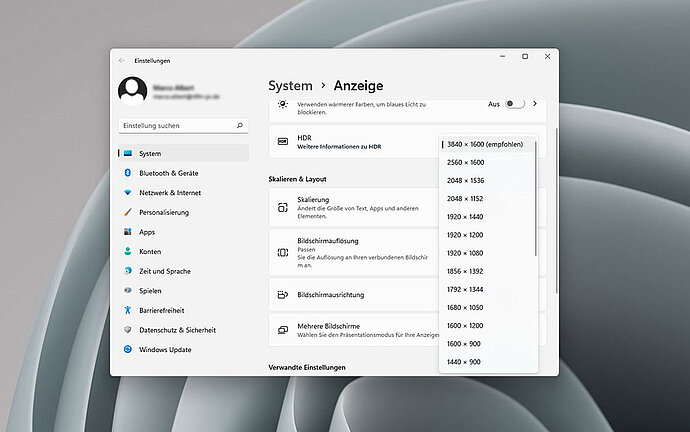Click System in the breadcrumb
Image resolution: width=690 pixels, height=432 pixels.
290,85
